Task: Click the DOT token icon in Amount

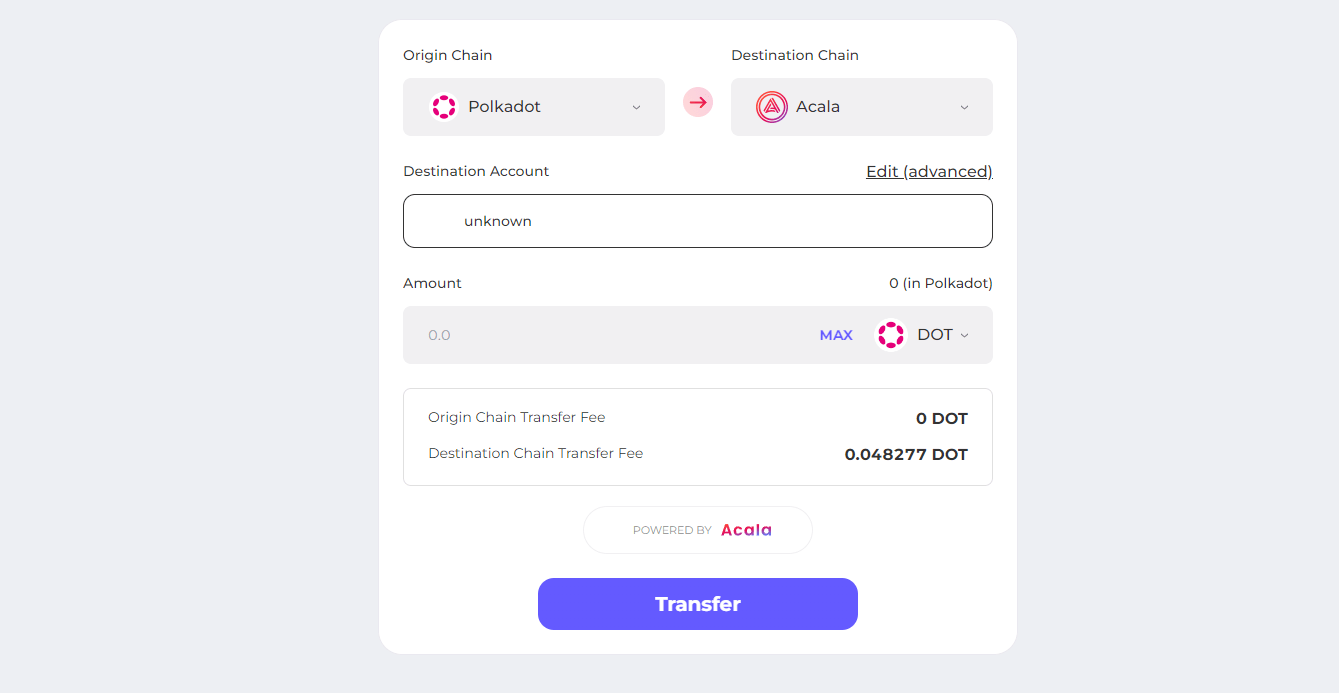Action: (x=891, y=335)
